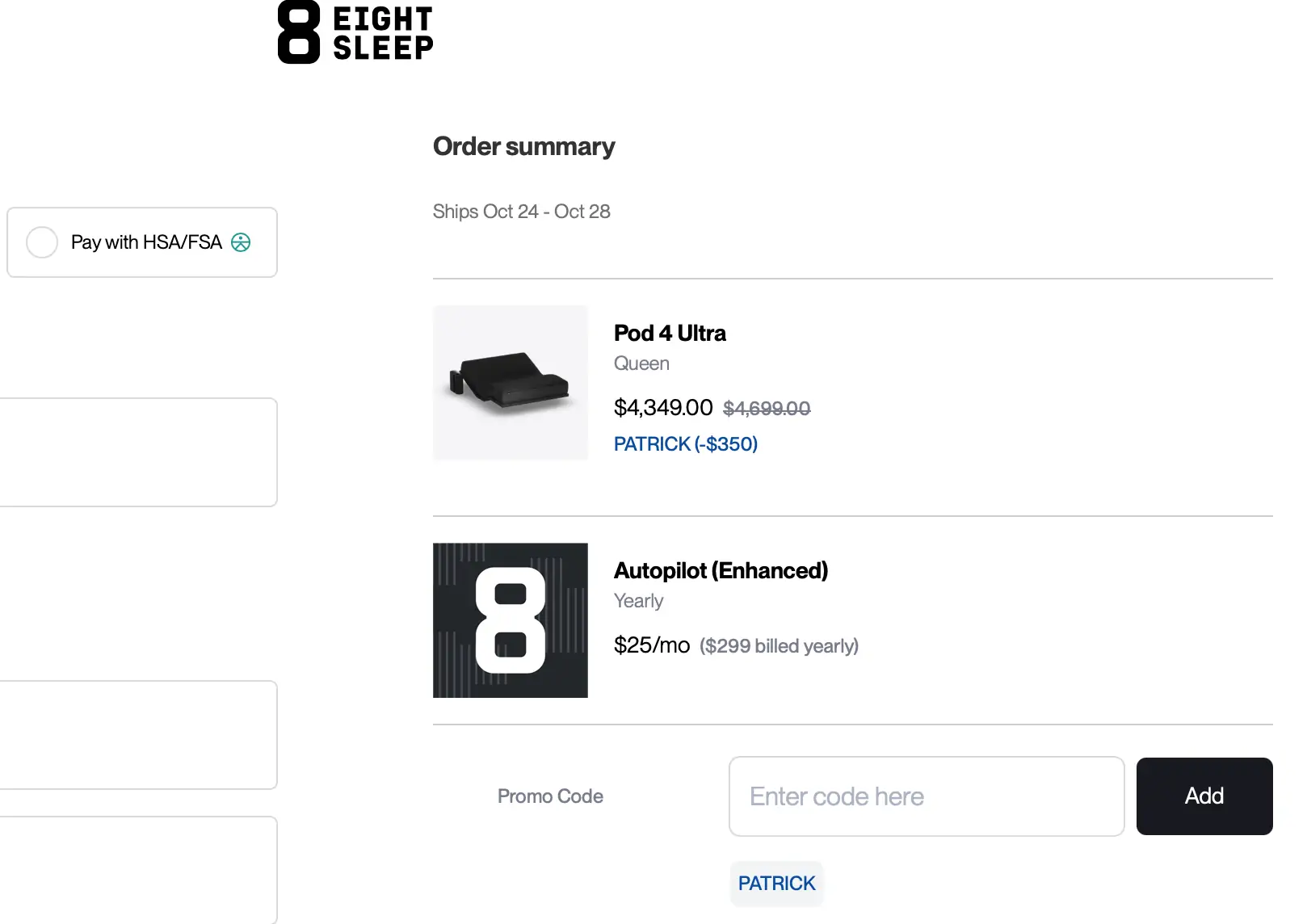This screenshot has height=924, width=1307.
Task: Click the crossed-out $4,699.00 original price
Action: [766, 409]
